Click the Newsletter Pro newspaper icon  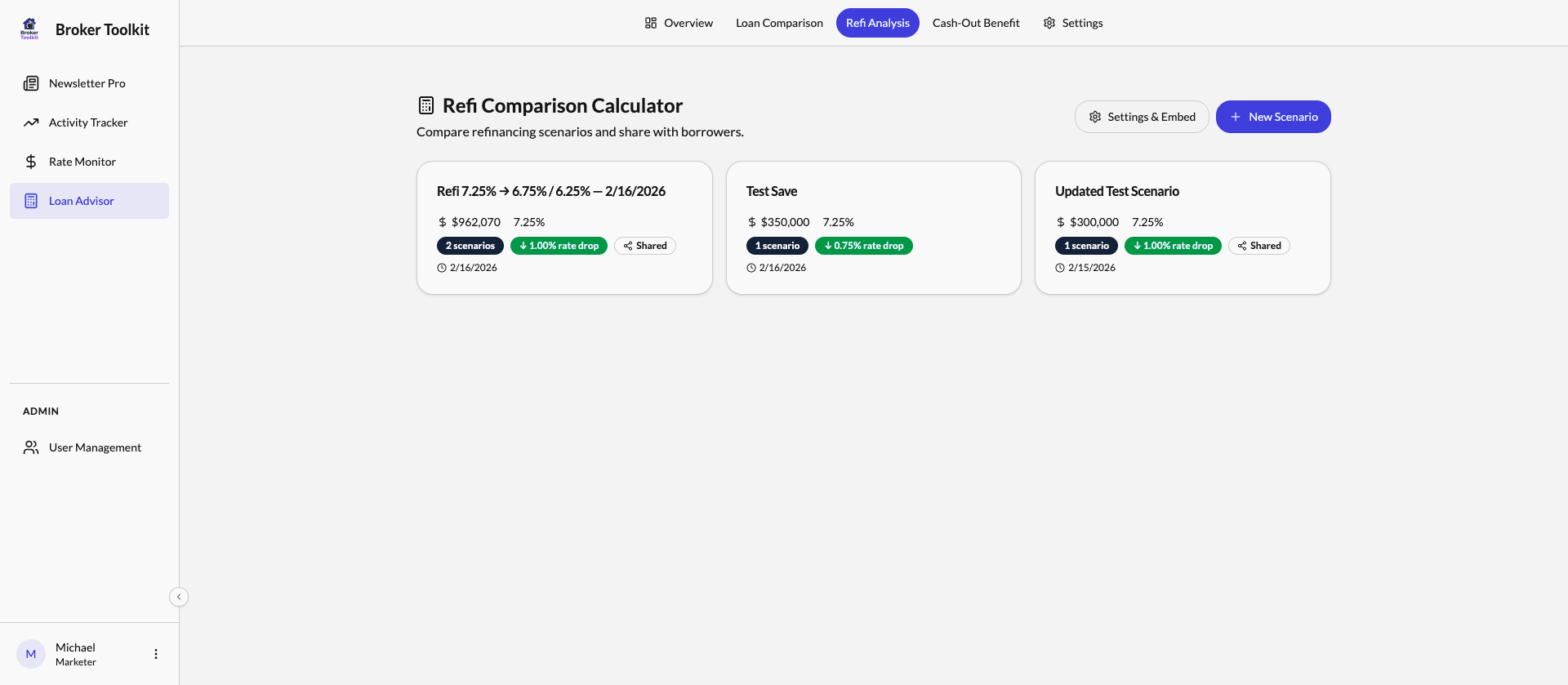31,83
